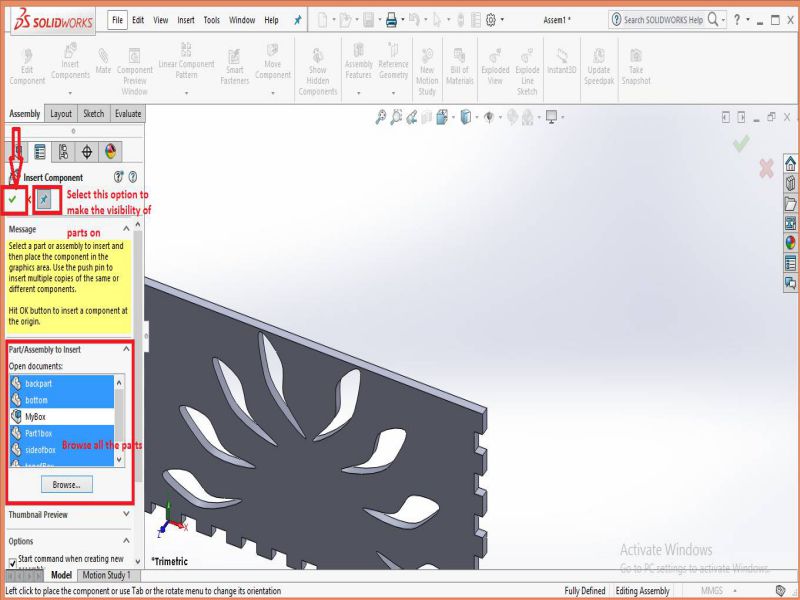Click the Zoom to Fit magnifier icon
The width and height of the screenshot is (800, 600).
point(381,117)
